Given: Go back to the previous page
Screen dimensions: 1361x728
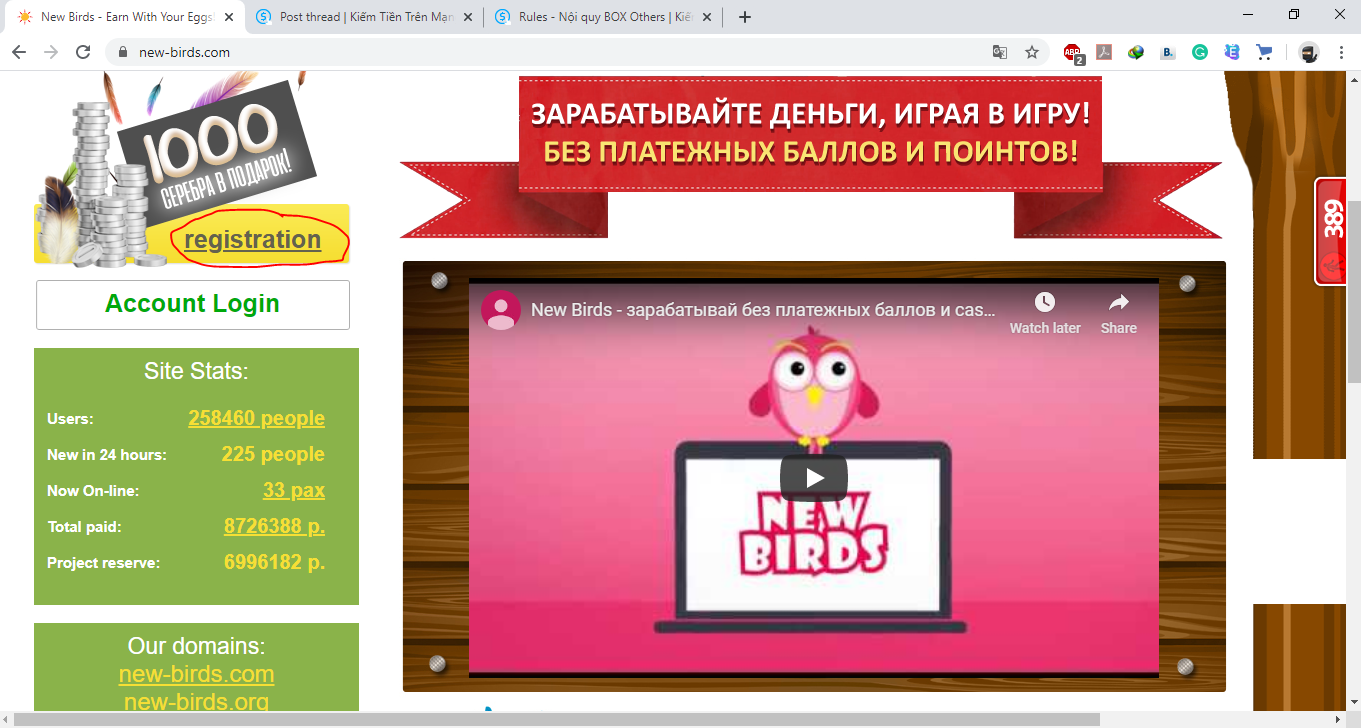Looking at the screenshot, I should 19,52.
